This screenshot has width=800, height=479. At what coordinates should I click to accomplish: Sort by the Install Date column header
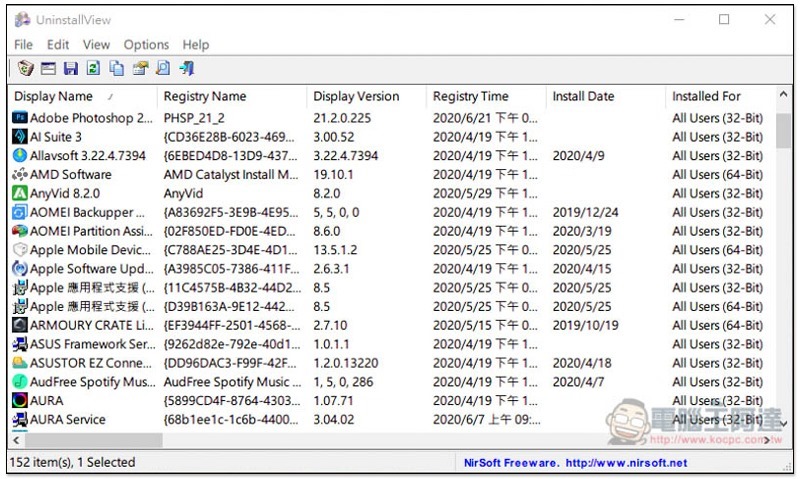click(x=605, y=96)
